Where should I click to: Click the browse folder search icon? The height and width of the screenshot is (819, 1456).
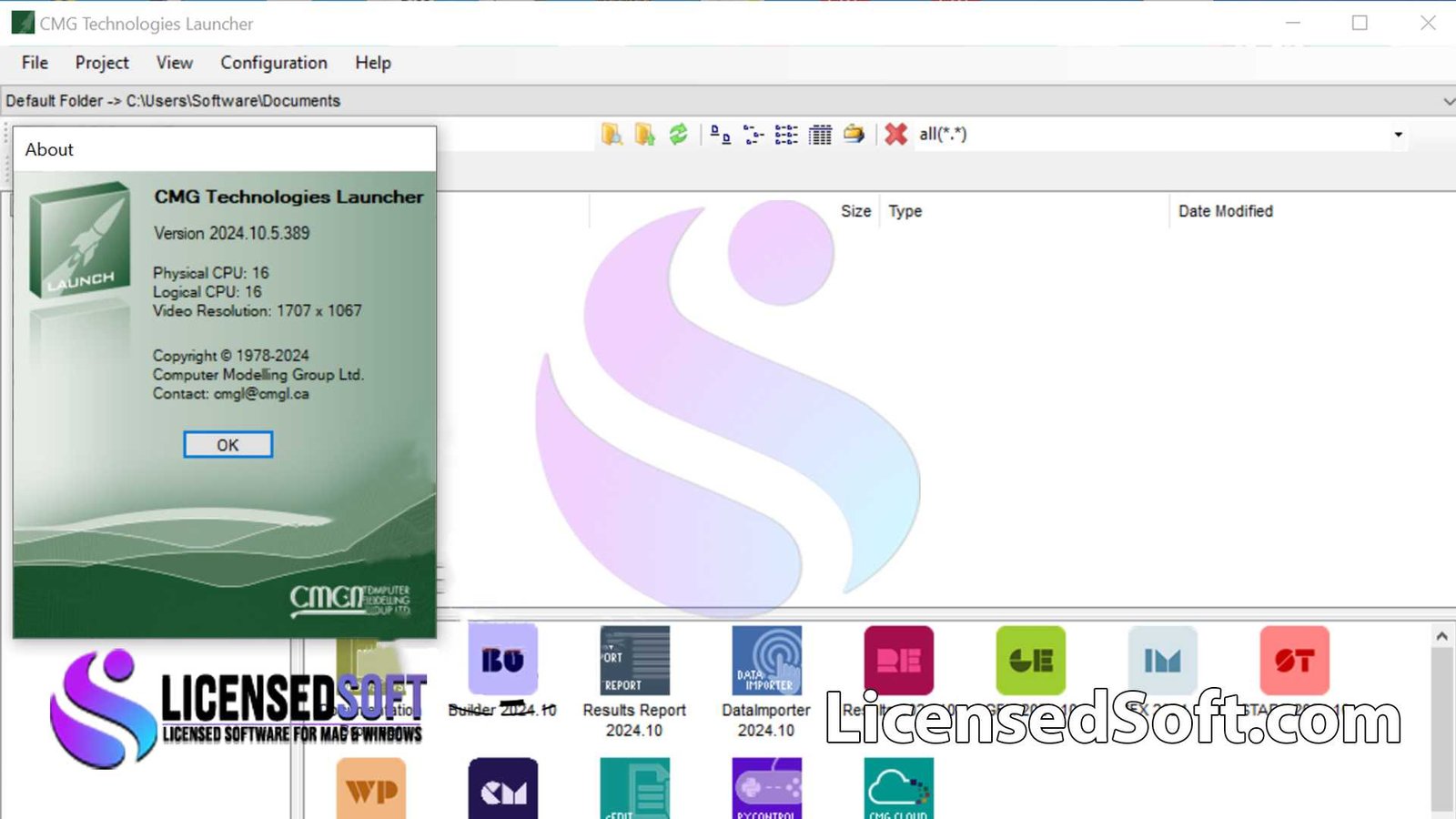(x=612, y=135)
